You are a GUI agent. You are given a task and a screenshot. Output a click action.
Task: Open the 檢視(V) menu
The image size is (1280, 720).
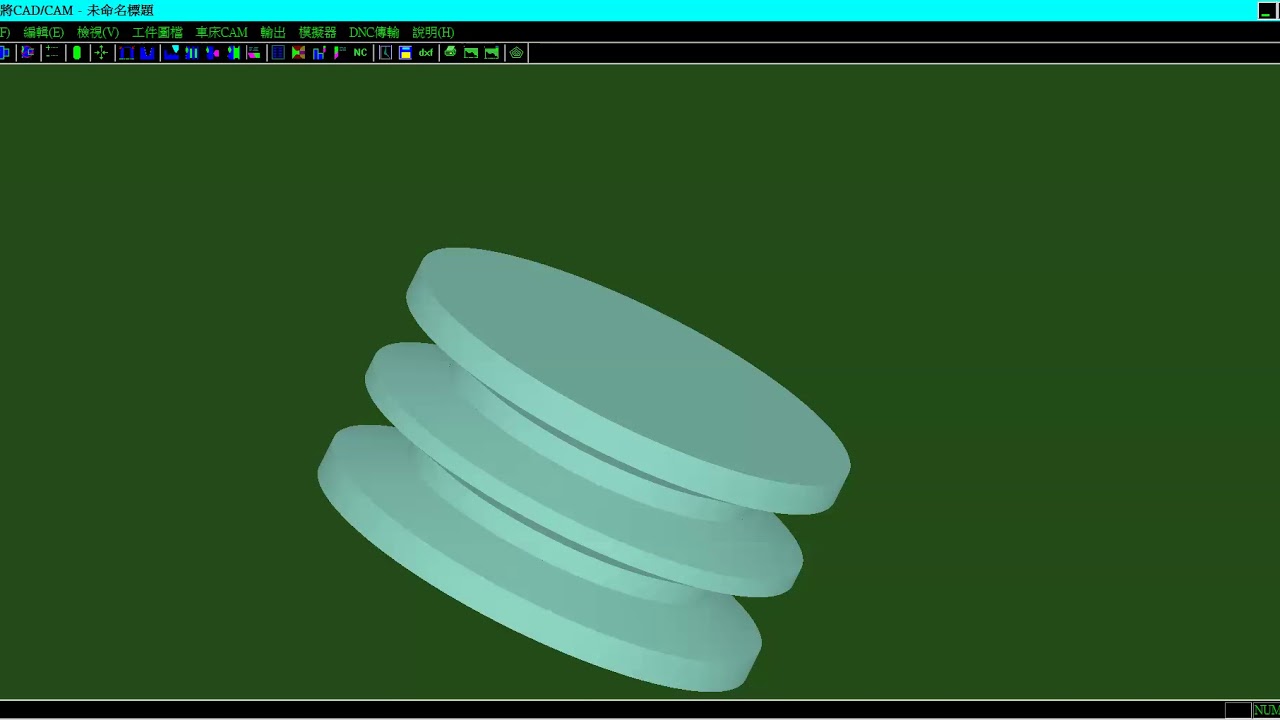98,32
